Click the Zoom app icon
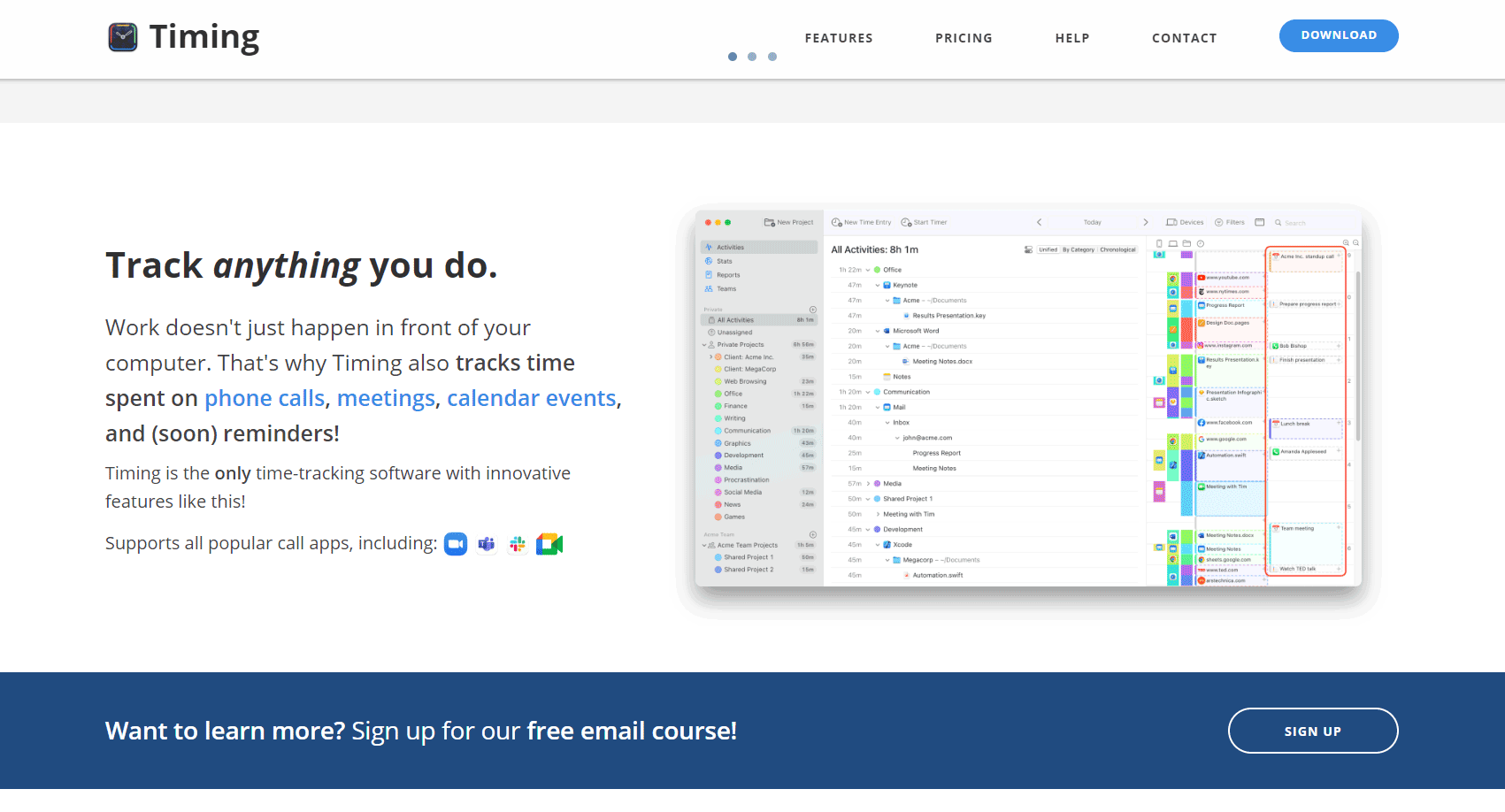The width and height of the screenshot is (1505, 812). click(456, 544)
